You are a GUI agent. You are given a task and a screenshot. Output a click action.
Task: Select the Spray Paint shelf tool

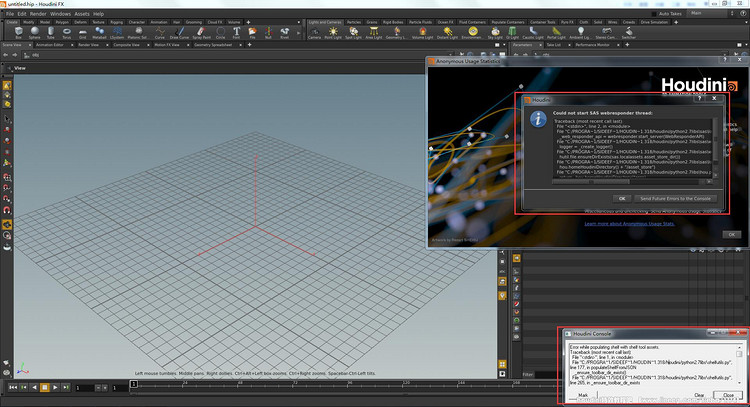[201, 33]
